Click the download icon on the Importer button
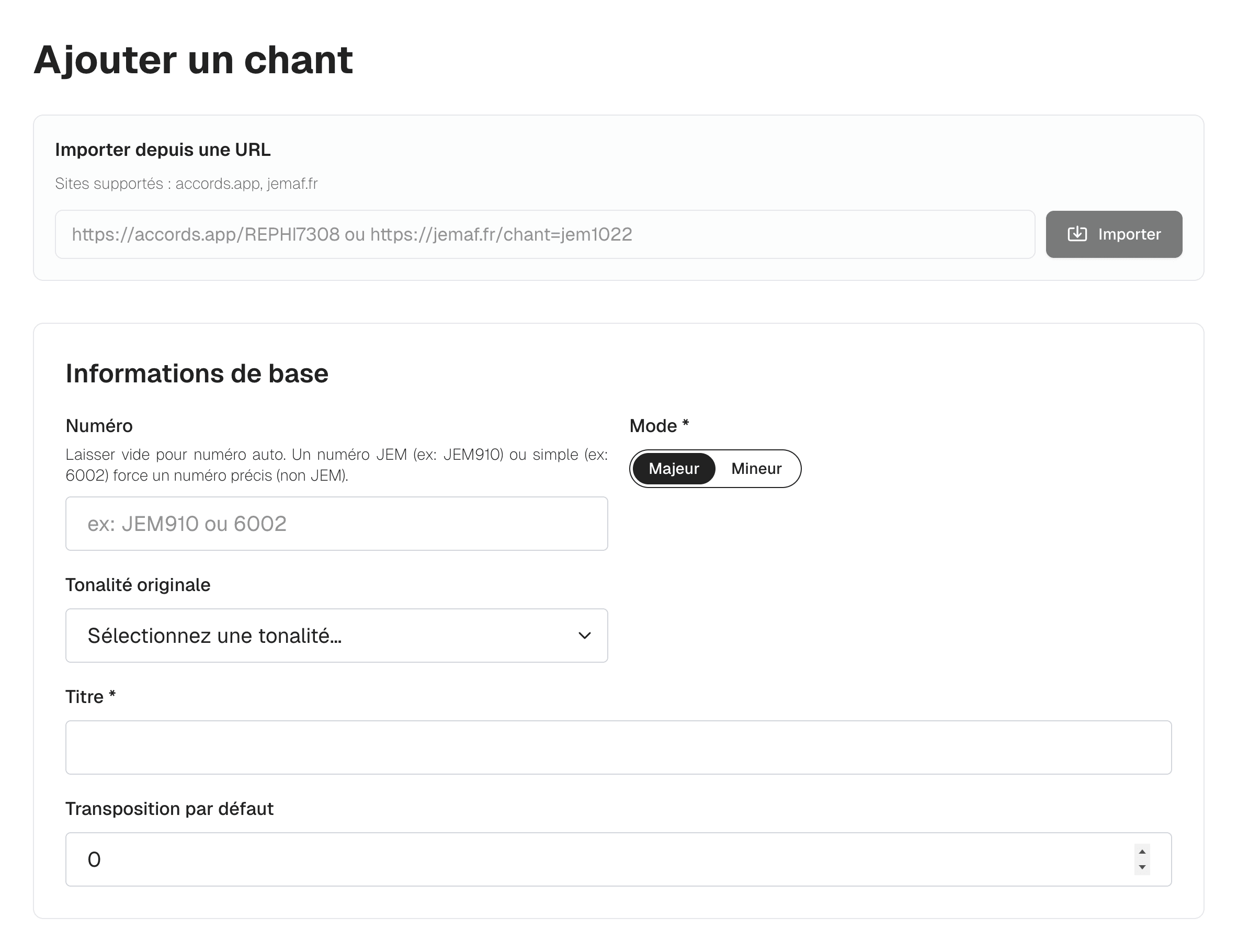The width and height of the screenshot is (1249, 952). click(x=1079, y=234)
